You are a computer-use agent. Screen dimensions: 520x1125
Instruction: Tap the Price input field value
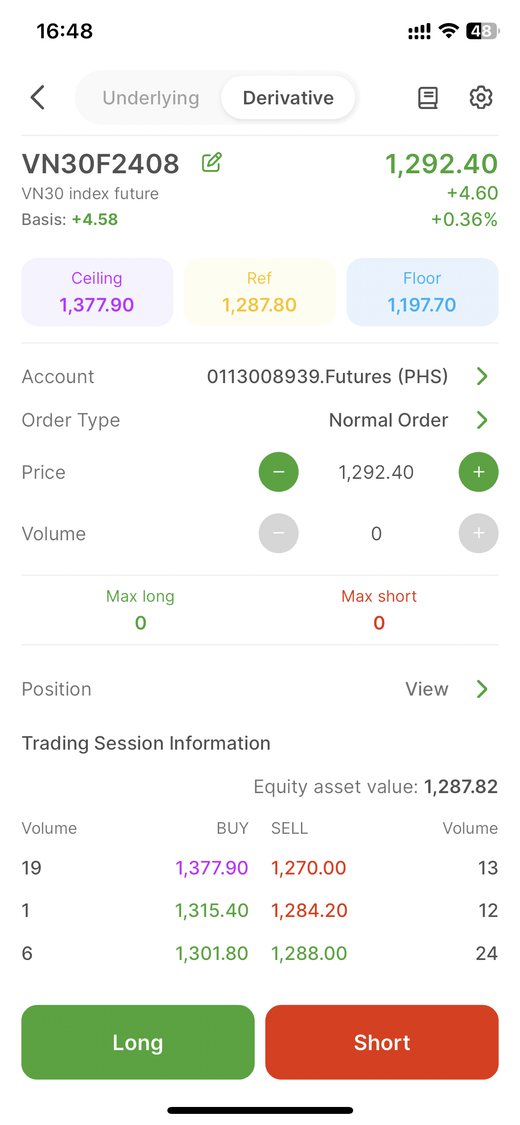(x=377, y=473)
